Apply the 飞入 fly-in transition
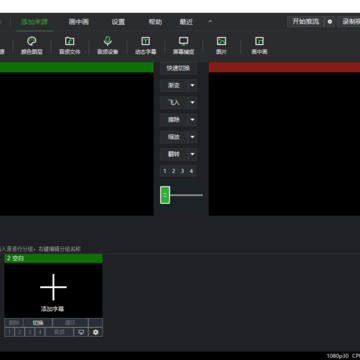360x360 pixels. pyautogui.click(x=174, y=103)
